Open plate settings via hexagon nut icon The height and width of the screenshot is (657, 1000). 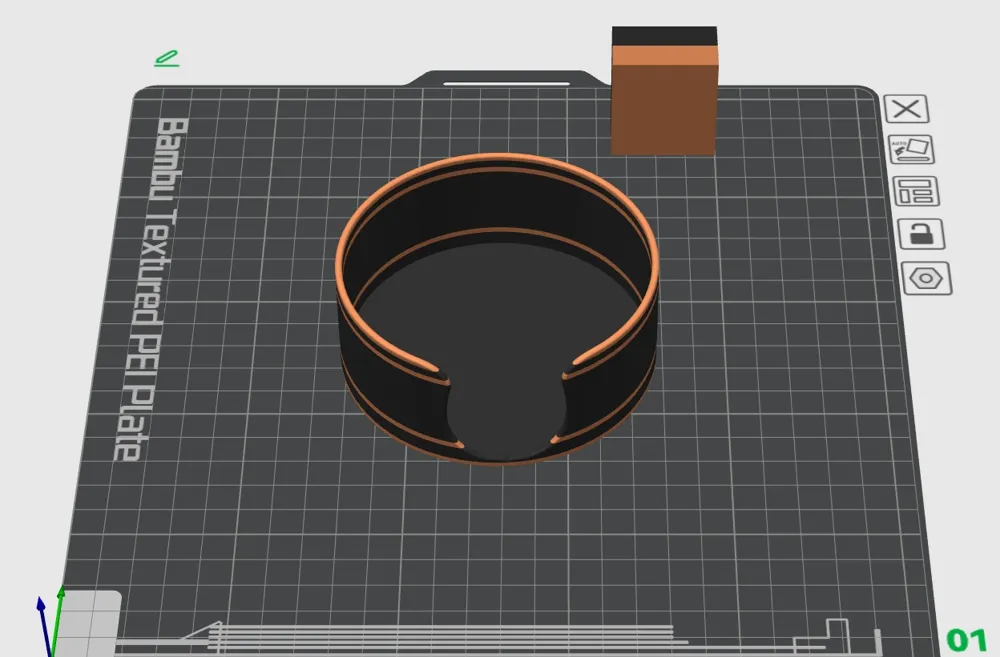coord(926,278)
